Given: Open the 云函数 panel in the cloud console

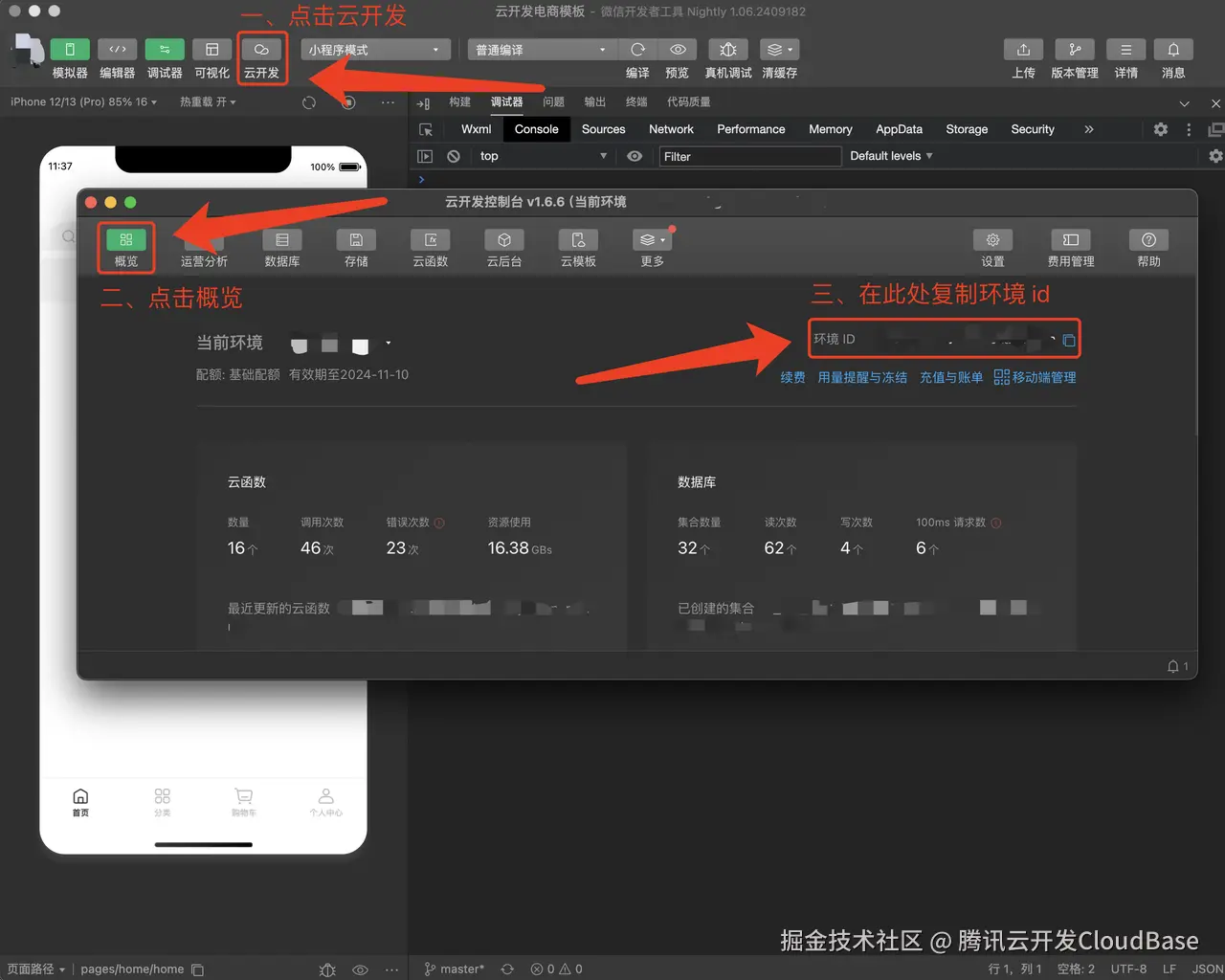Looking at the screenshot, I should (430, 247).
